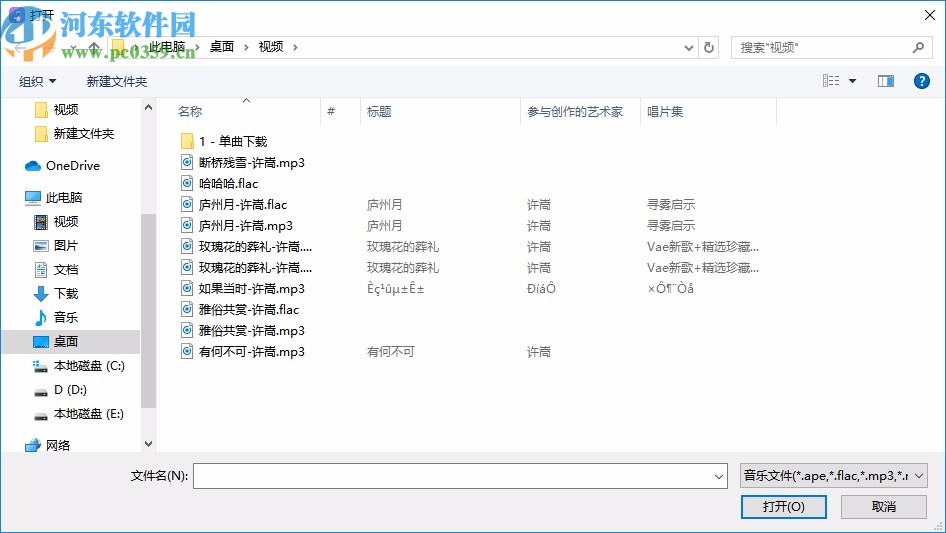Open OneDrive in the sidebar
Image resolution: width=946 pixels, height=533 pixels.
(72, 165)
